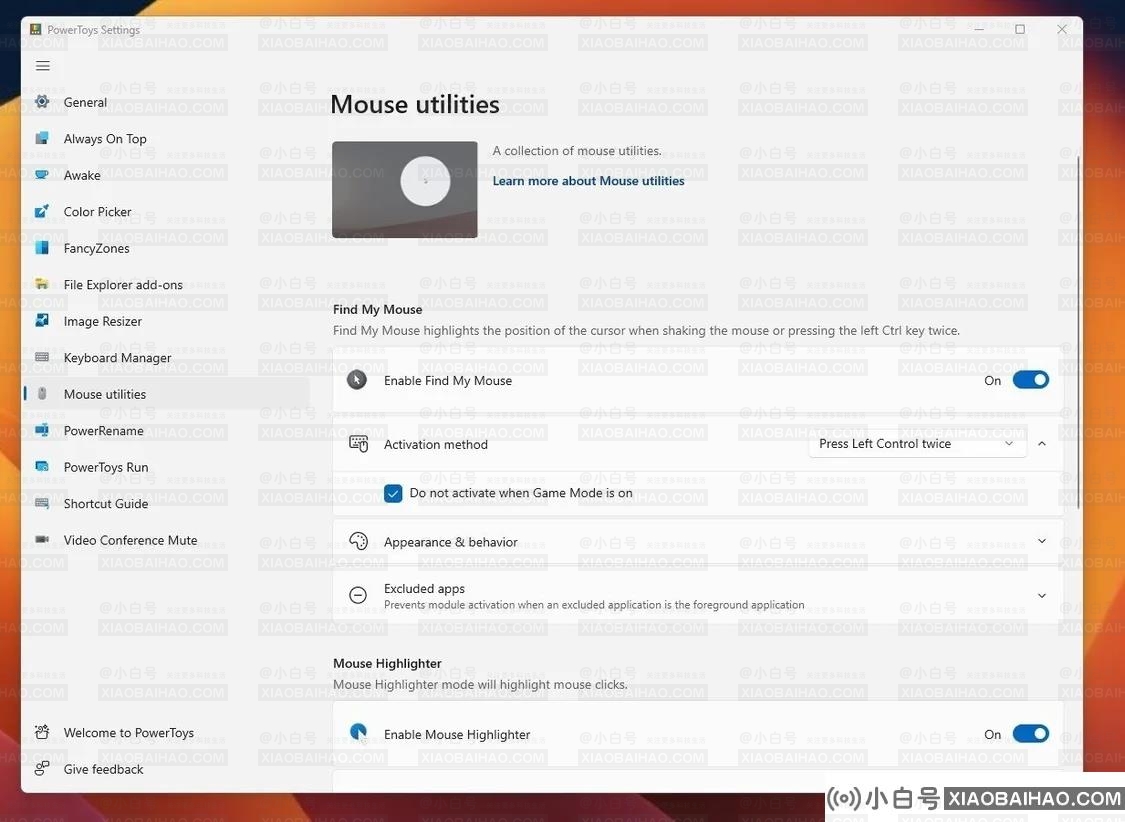The image size is (1125, 822).
Task: Open File Explorer add-ons page
Action: (166, 285)
